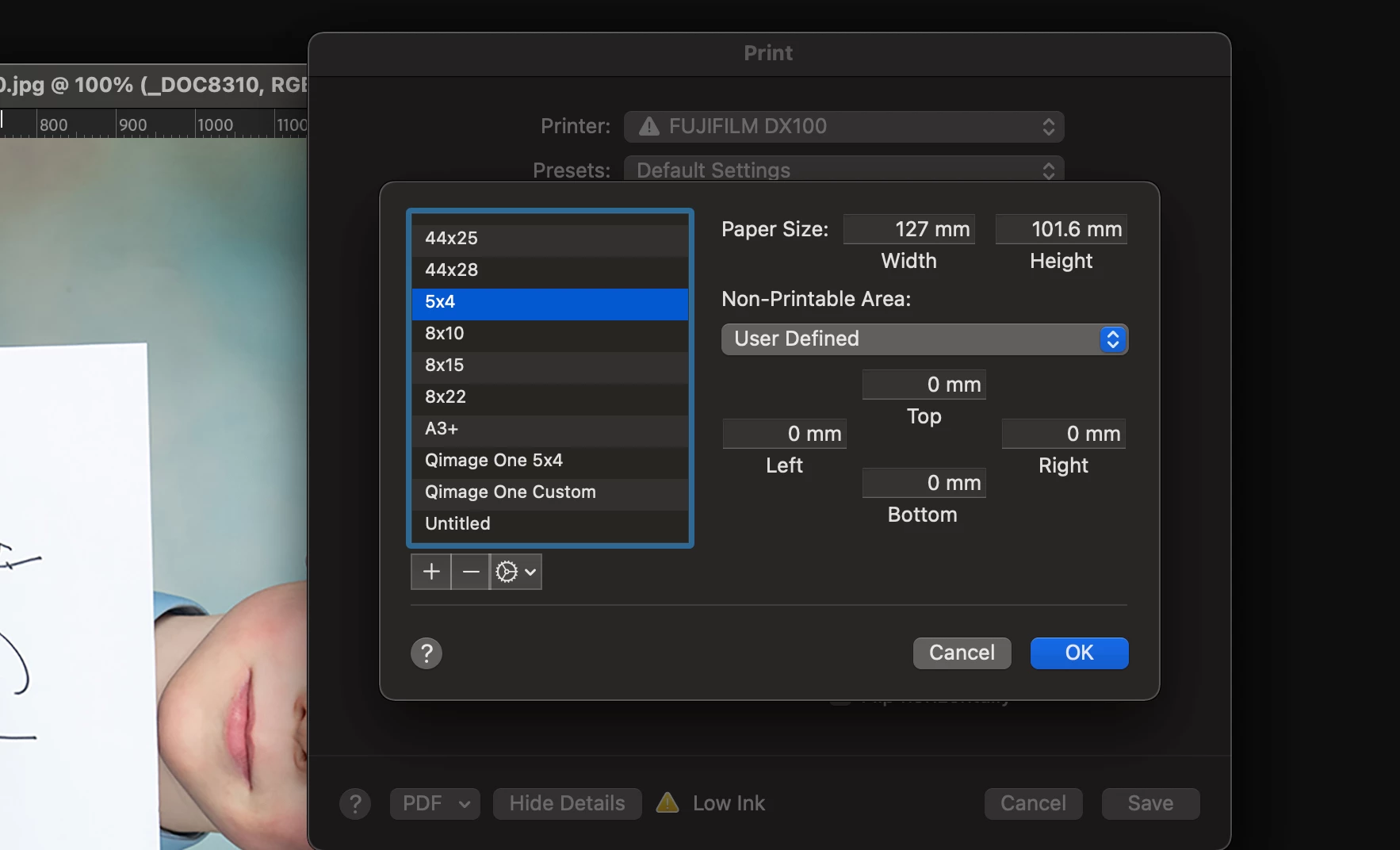Click the Top margin field
This screenshot has width=1400, height=850.
click(924, 385)
